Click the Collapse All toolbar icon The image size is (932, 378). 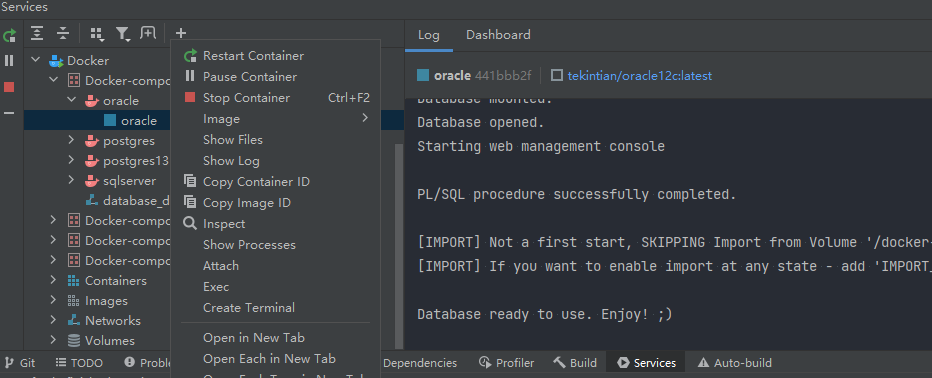tap(63, 33)
